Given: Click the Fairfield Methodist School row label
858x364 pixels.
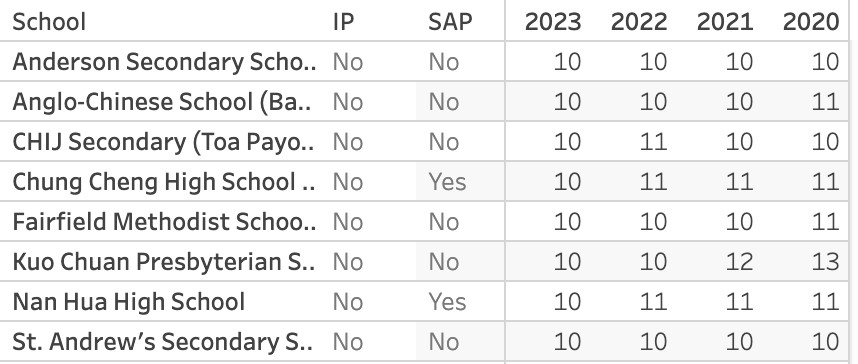Looking at the screenshot, I should (164, 222).
